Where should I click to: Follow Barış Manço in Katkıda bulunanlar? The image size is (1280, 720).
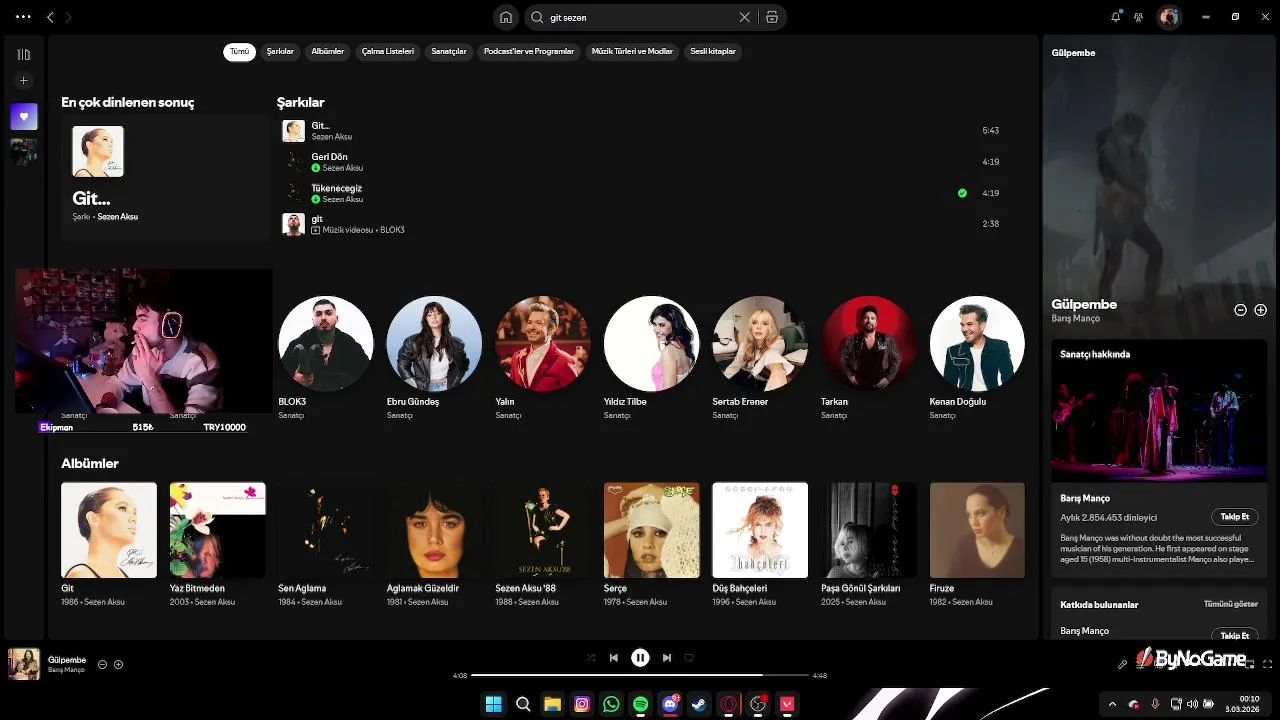coord(1235,635)
